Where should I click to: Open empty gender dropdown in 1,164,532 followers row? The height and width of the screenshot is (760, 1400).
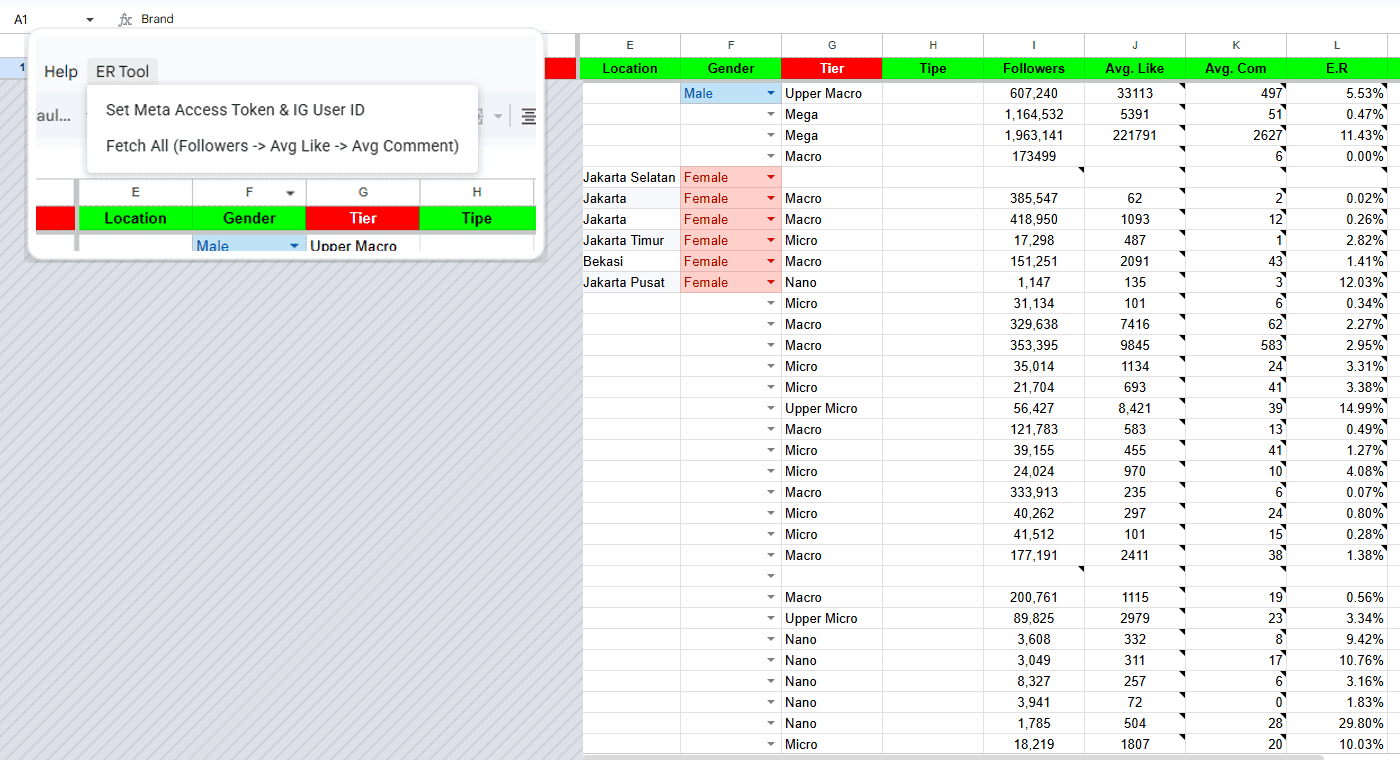(771, 114)
